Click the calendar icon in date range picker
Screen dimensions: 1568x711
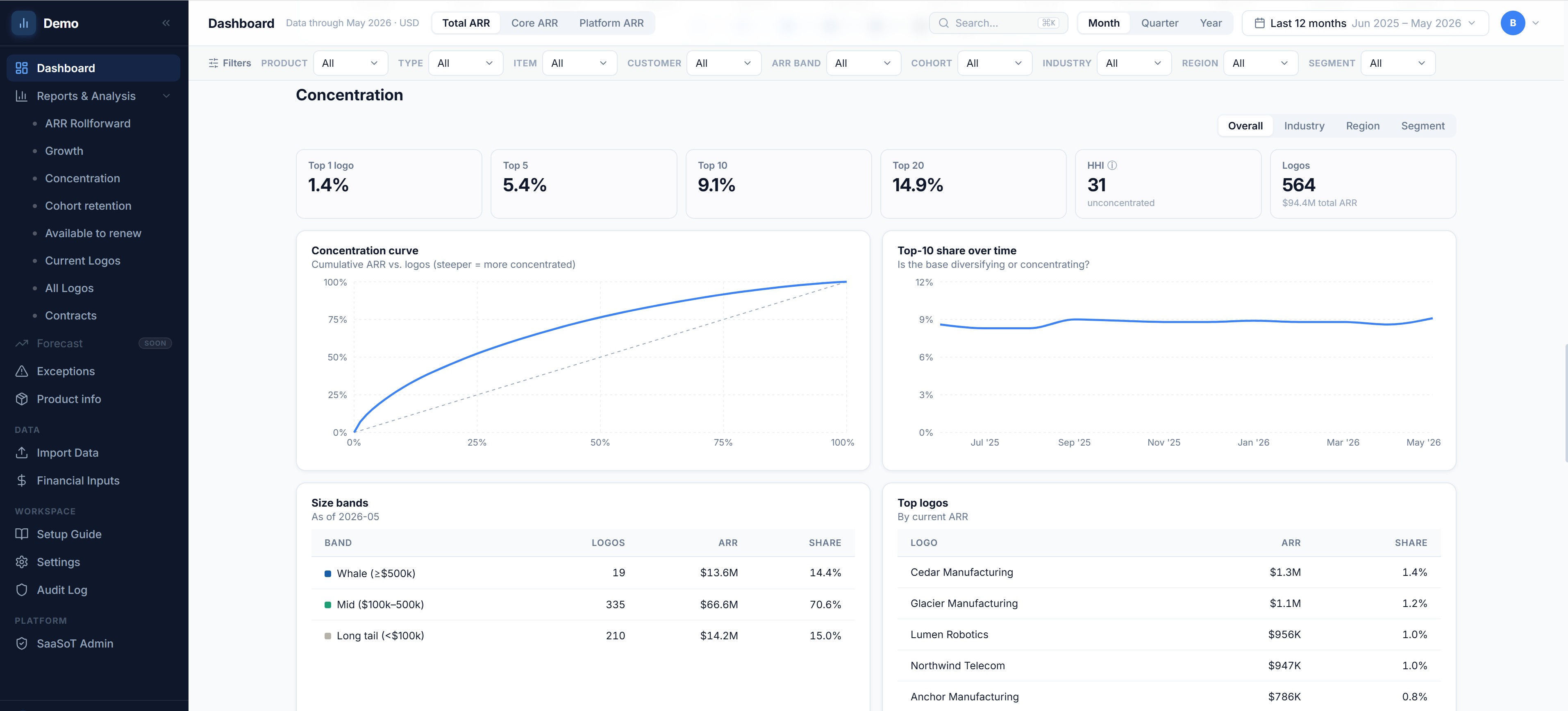[x=1259, y=23]
